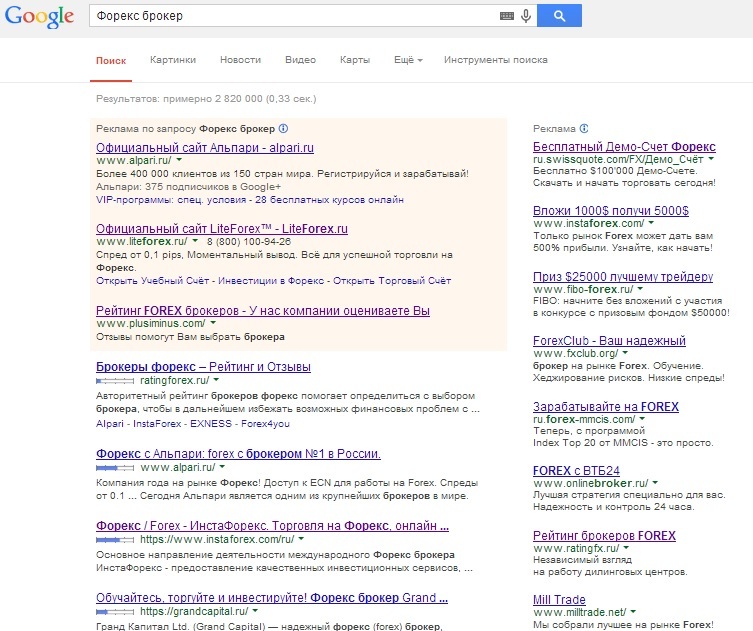
Task: Click phone number '8 (800) 100-94-26'
Action: [x=249, y=242]
